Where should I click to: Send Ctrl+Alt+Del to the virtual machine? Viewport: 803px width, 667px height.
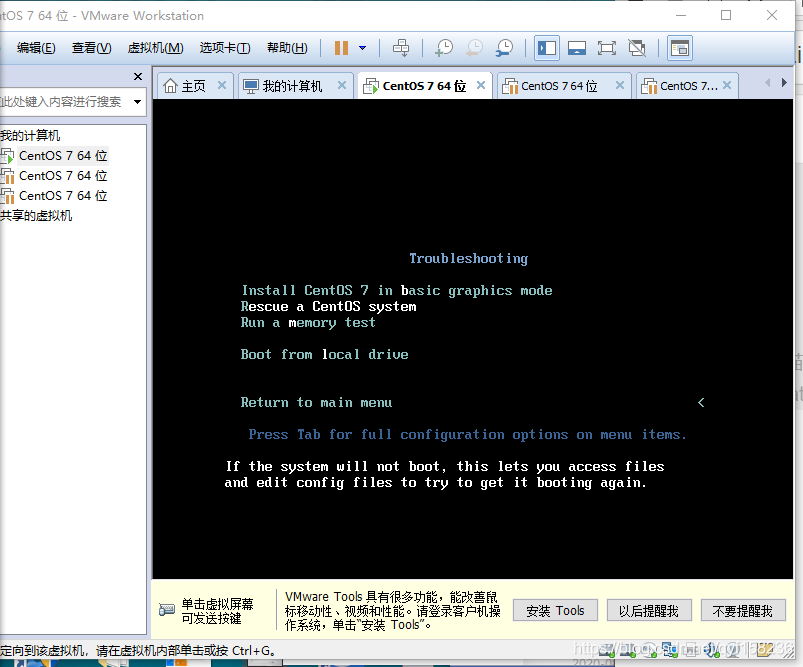(x=401, y=48)
